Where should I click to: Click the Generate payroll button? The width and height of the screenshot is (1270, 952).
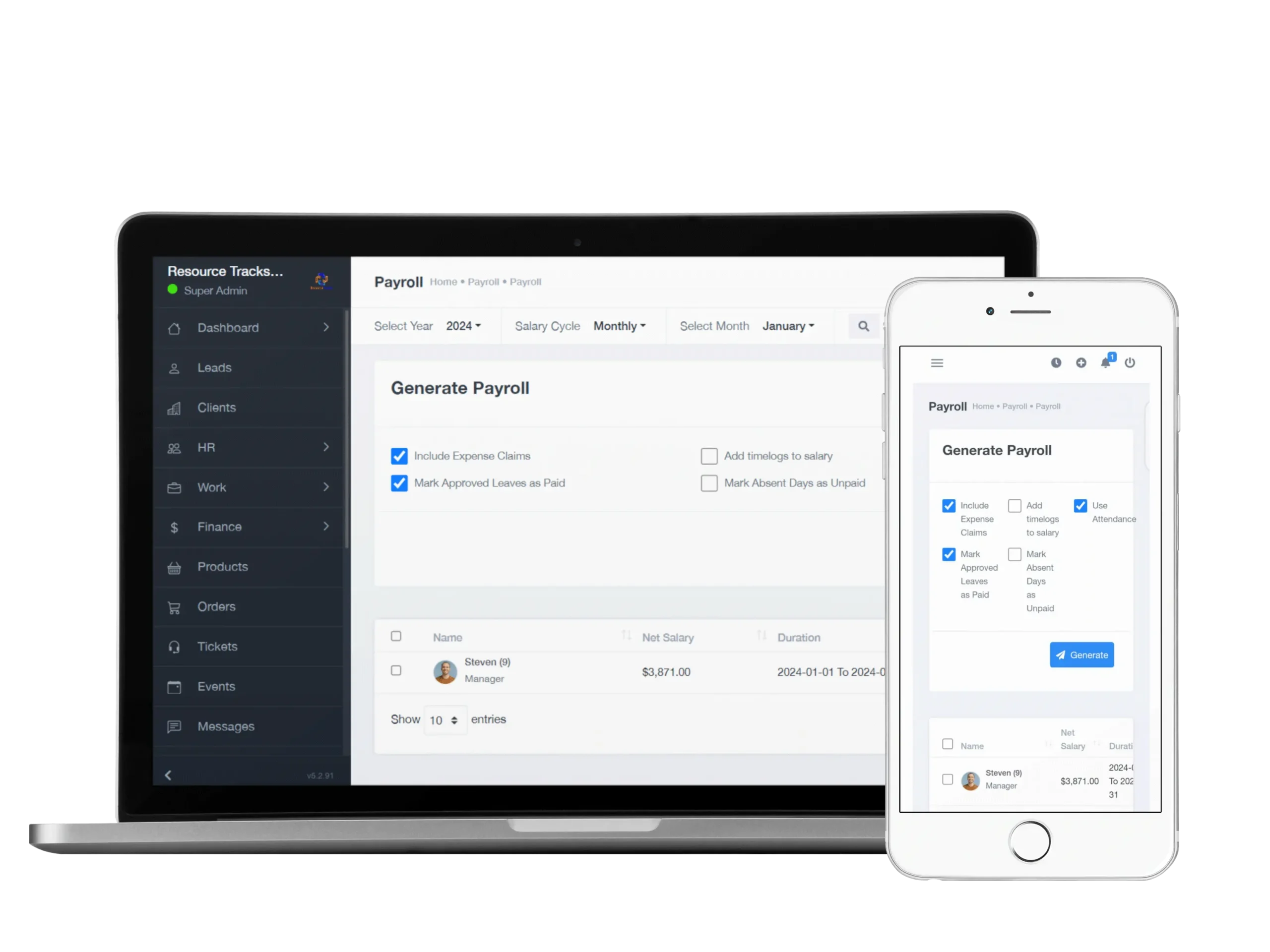tap(1083, 655)
